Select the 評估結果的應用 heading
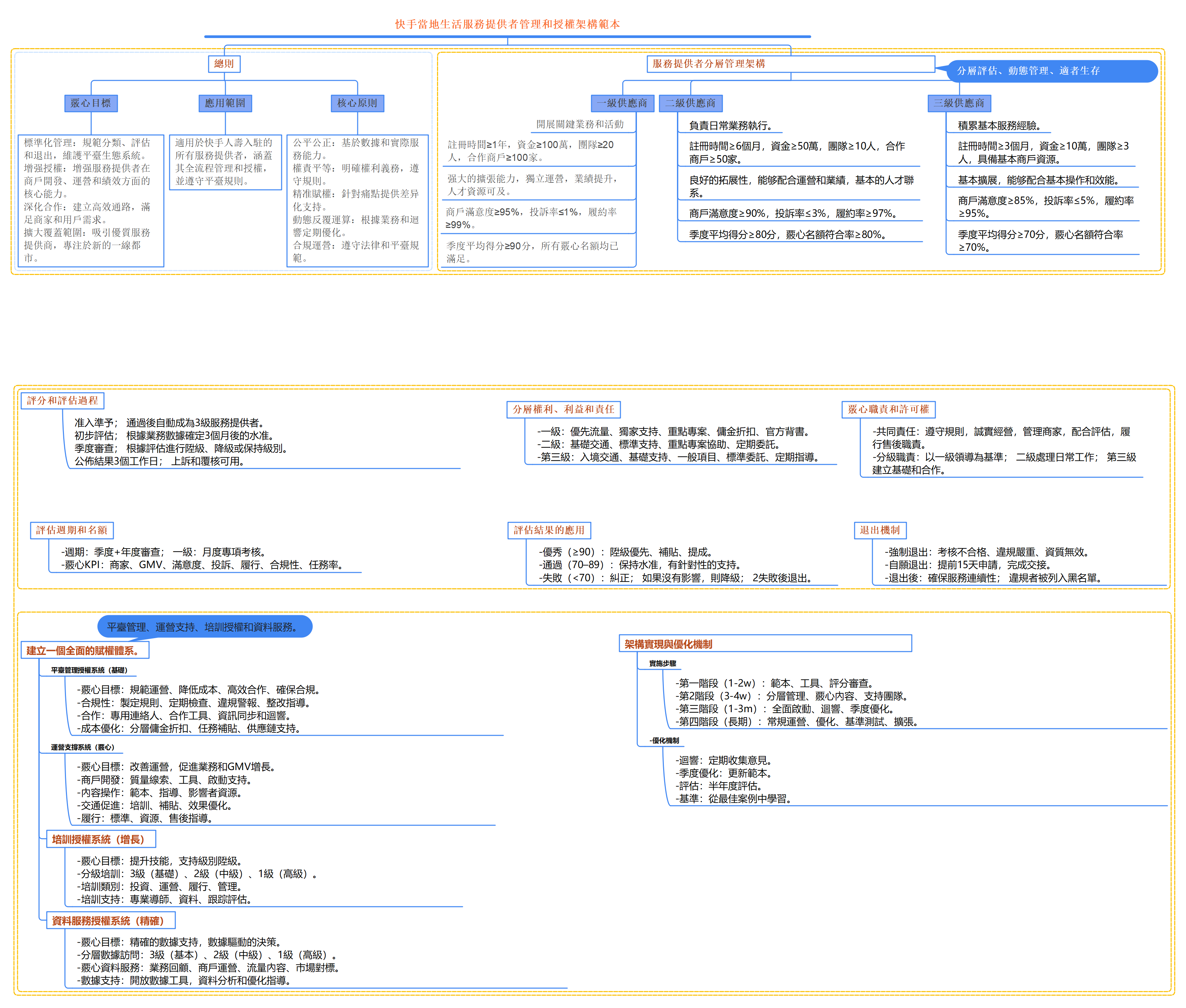Screen dimensions: 1186x1008 (549, 530)
